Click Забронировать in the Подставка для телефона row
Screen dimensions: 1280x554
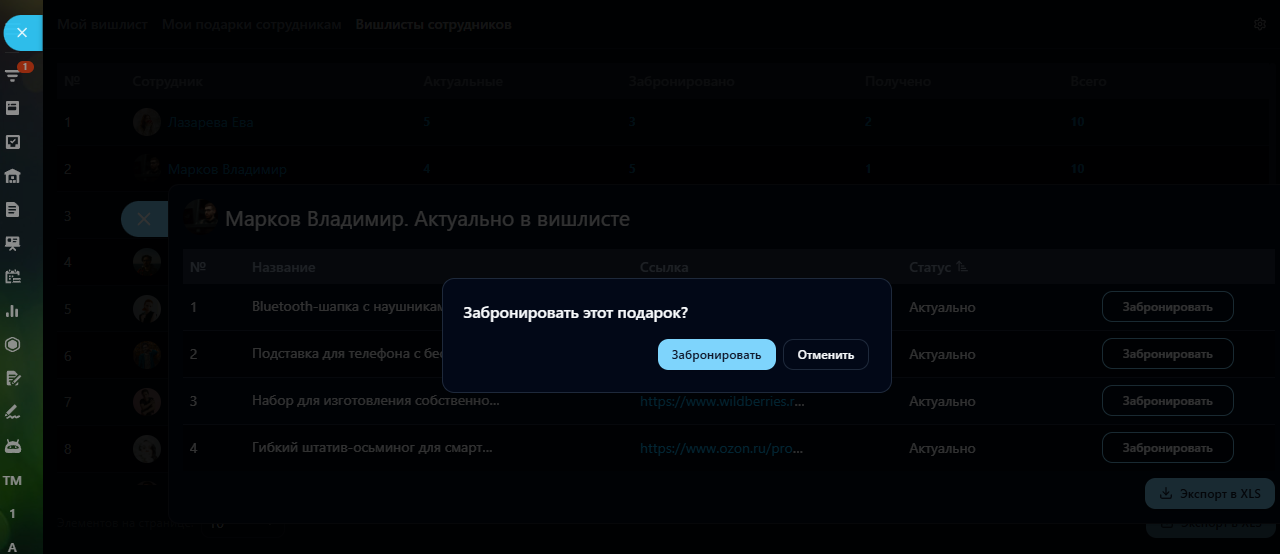tap(1167, 354)
